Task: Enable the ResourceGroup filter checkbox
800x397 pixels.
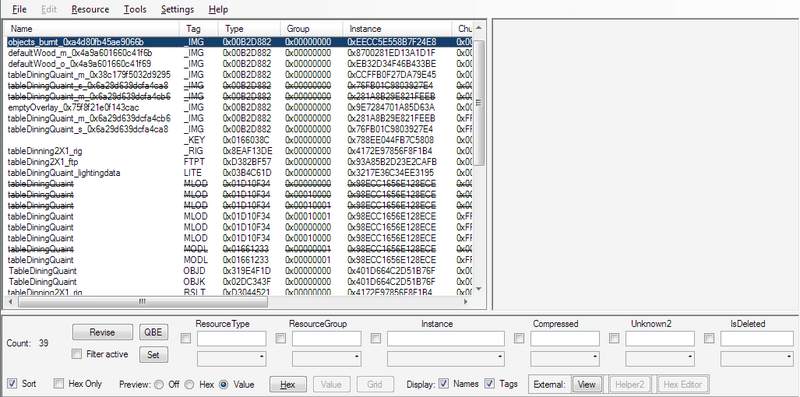Action: (280, 338)
